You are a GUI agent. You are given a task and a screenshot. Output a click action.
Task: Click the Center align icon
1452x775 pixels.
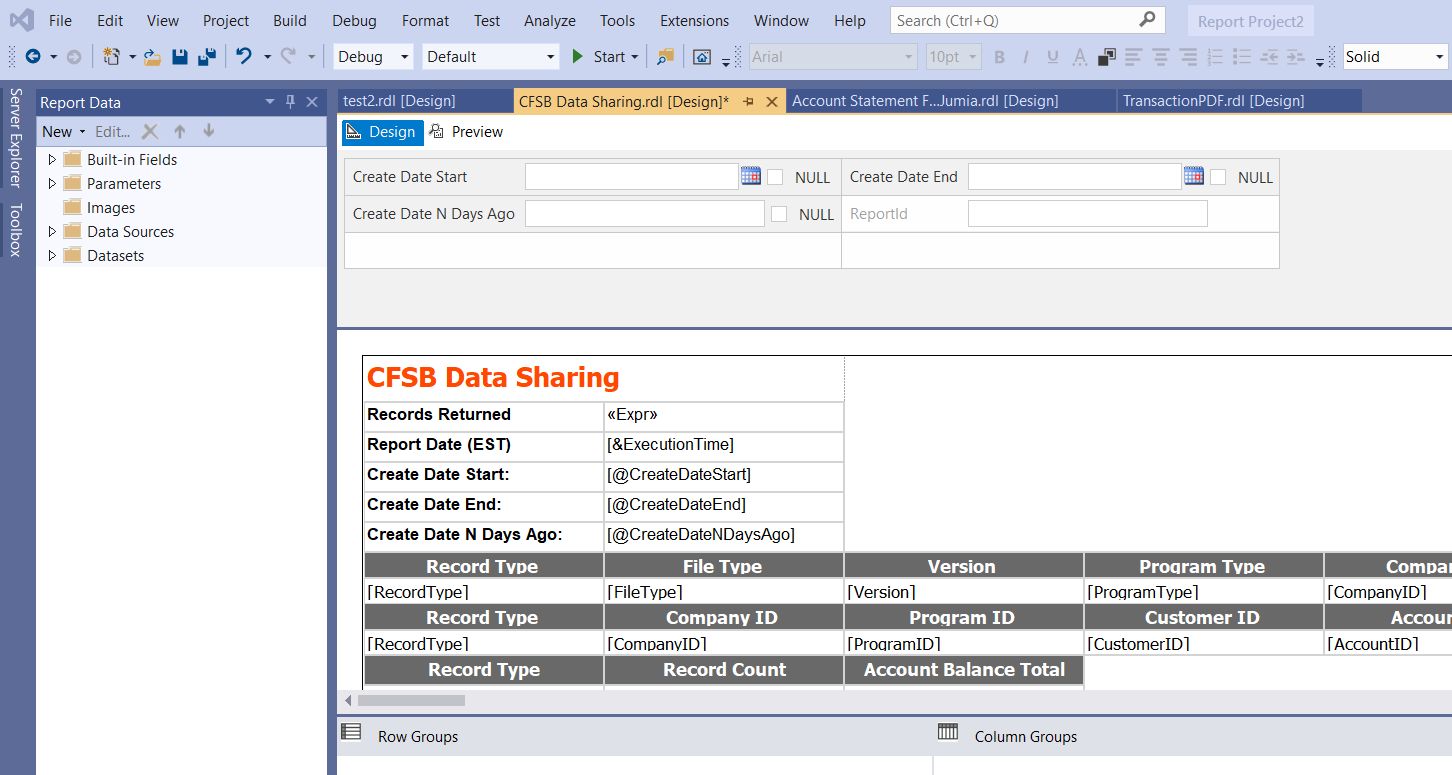[1160, 57]
